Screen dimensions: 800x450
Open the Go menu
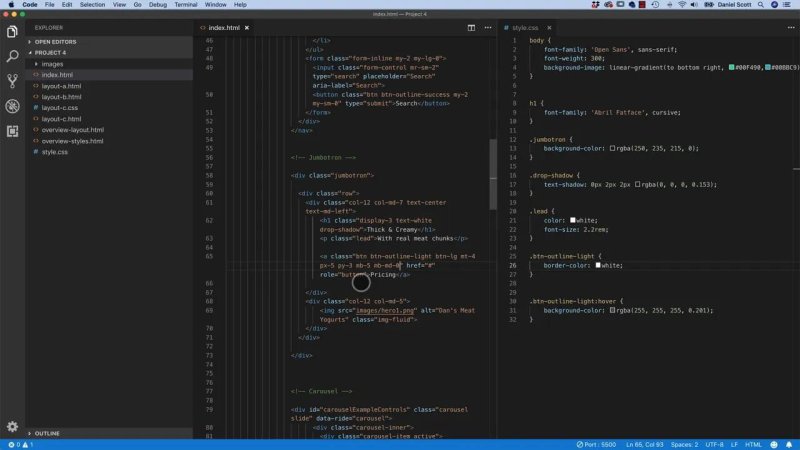coord(138,5)
